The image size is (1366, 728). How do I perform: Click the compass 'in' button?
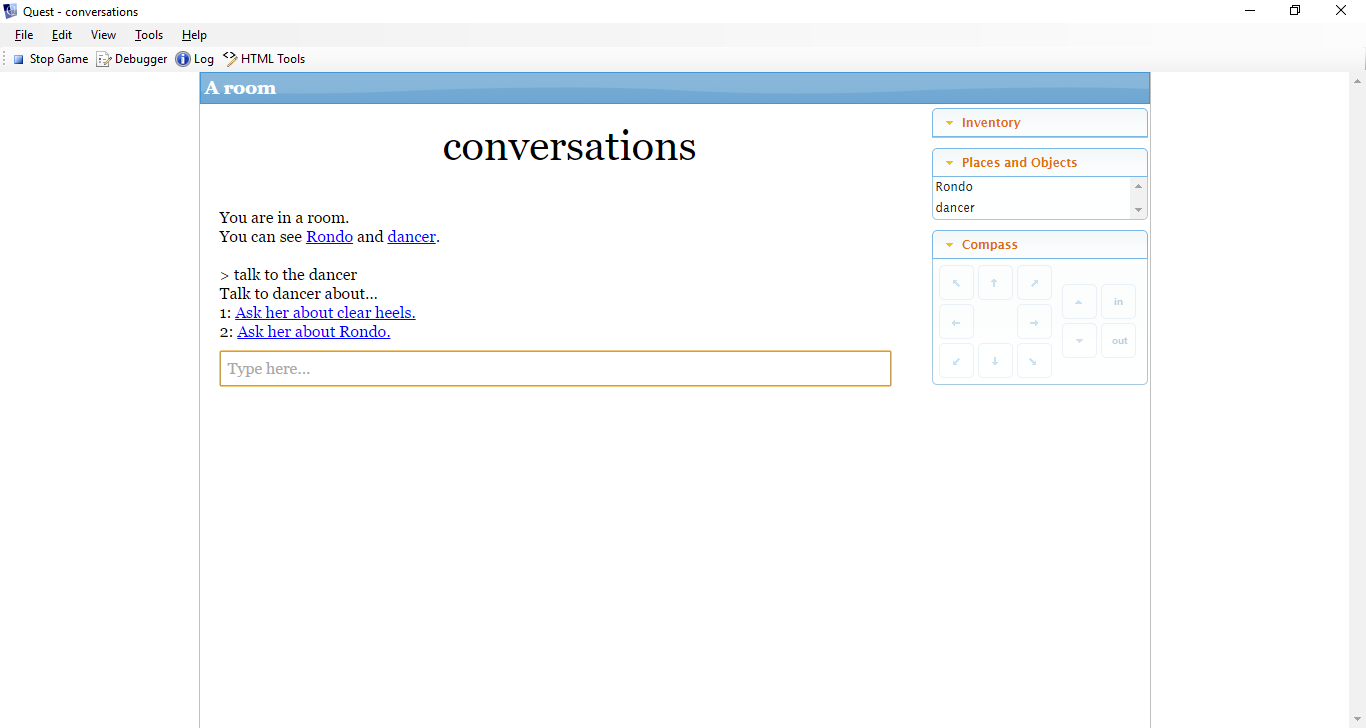(1118, 302)
